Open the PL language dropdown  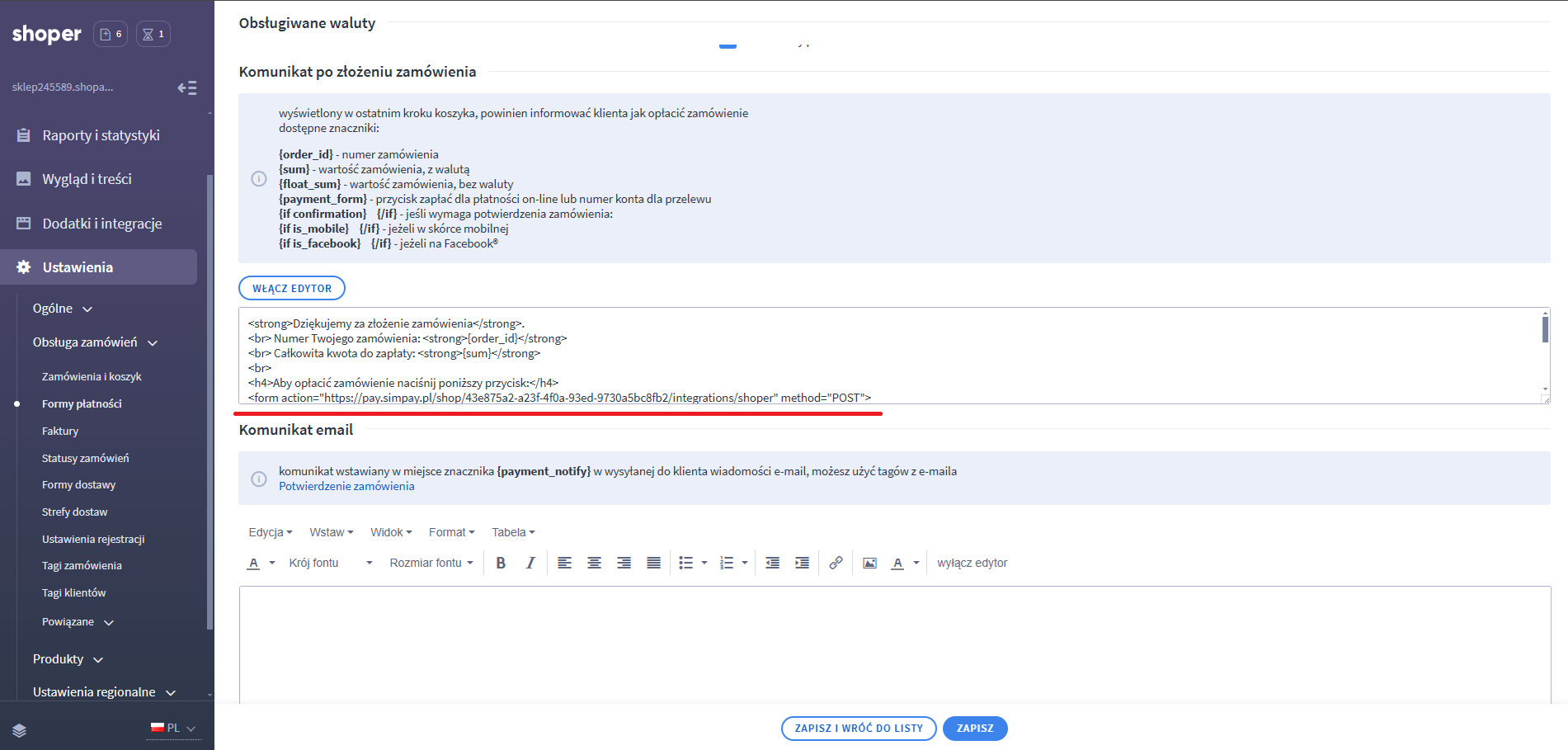[173, 728]
